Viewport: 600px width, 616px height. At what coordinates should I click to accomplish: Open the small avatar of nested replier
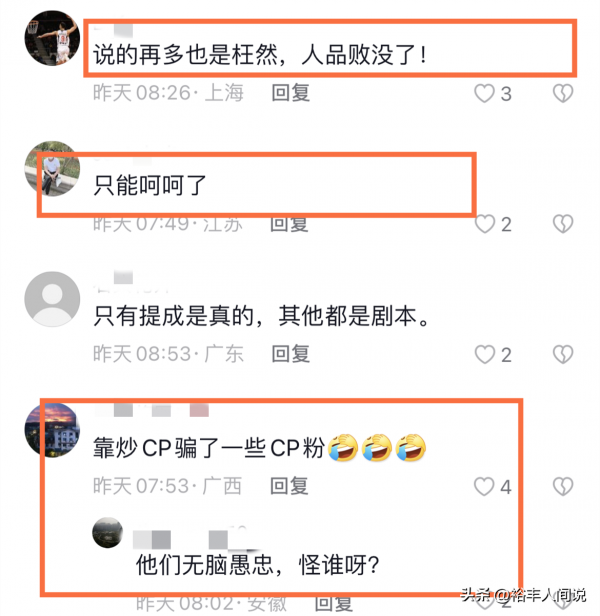(108, 533)
